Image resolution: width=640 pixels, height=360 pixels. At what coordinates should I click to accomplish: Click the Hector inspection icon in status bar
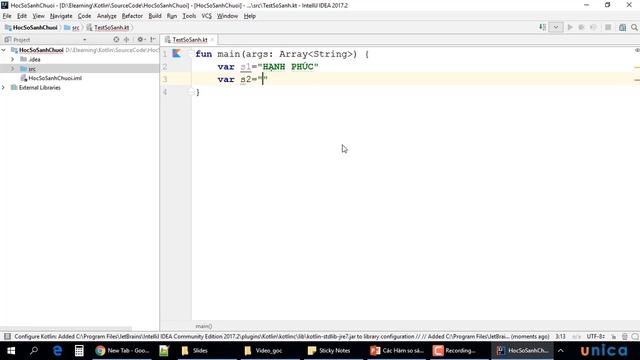point(624,336)
